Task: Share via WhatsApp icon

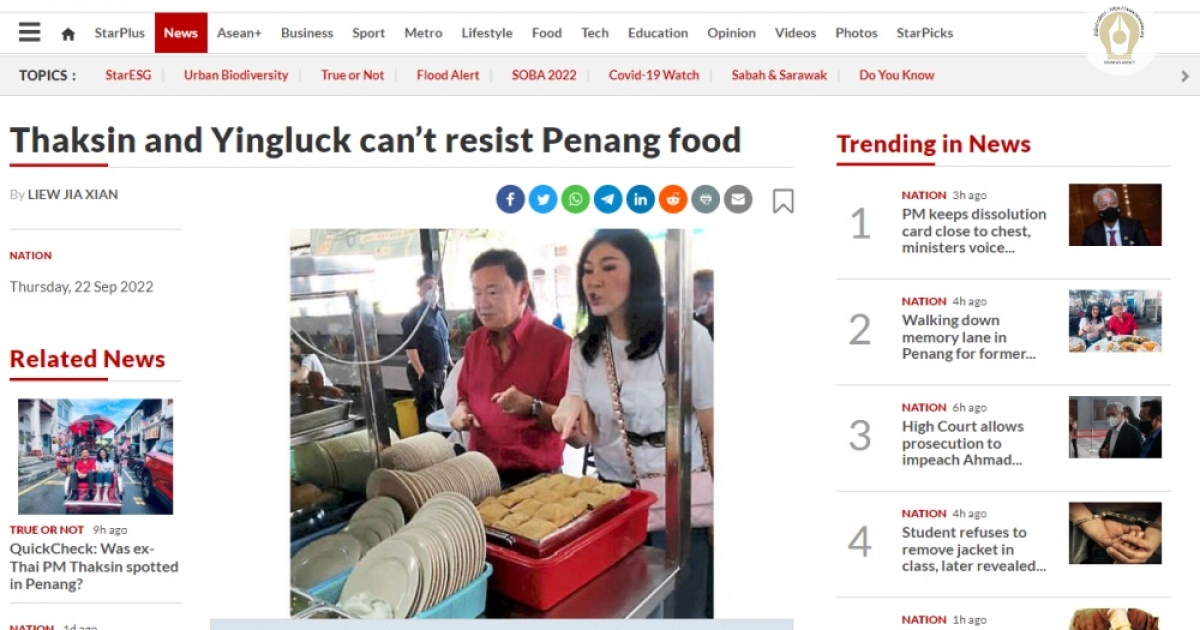Action: tap(575, 199)
